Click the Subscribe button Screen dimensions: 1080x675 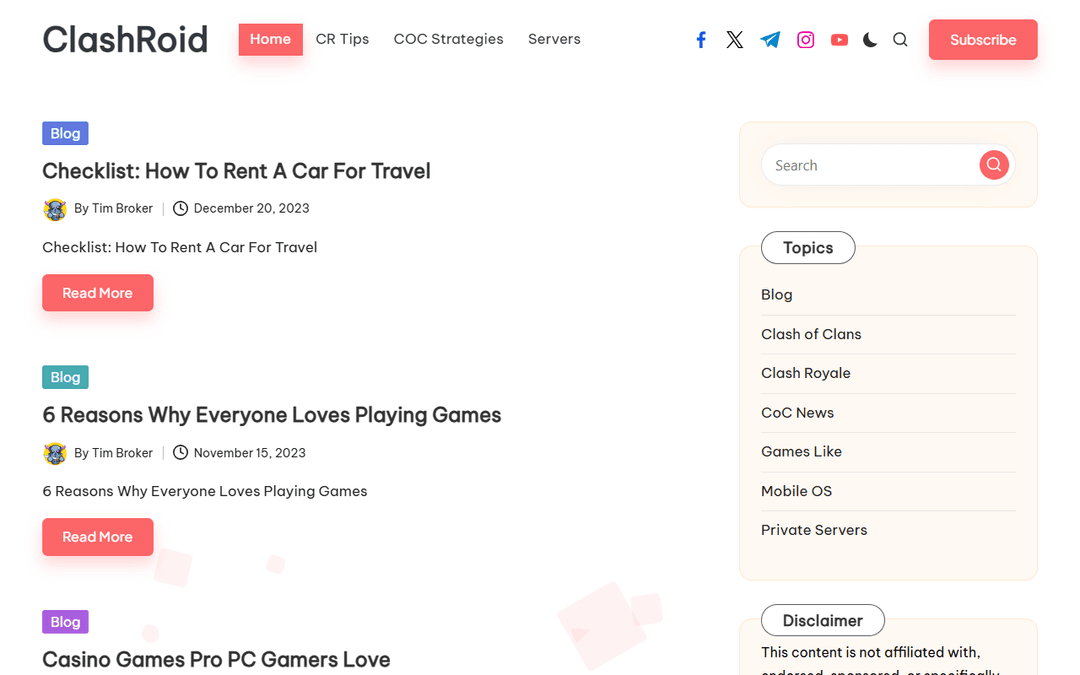[983, 40]
